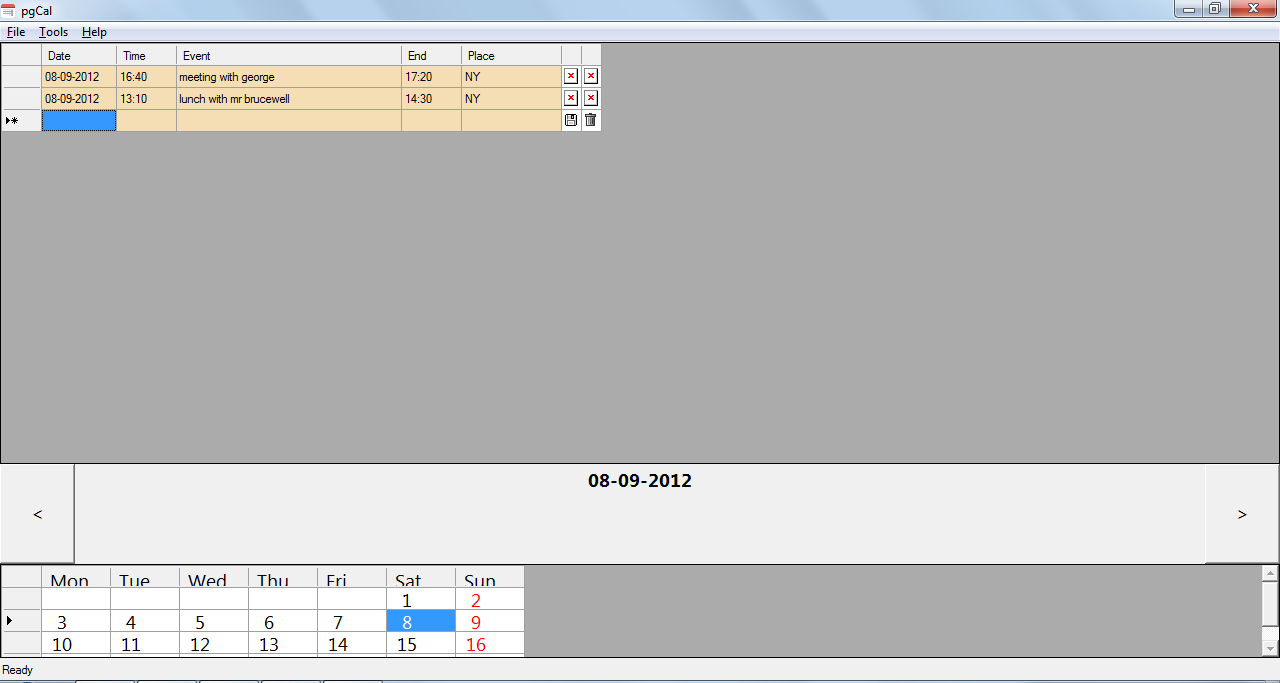This screenshot has height=683, width=1280.
Task: Select day 2 in the calendar
Action: tap(490, 600)
